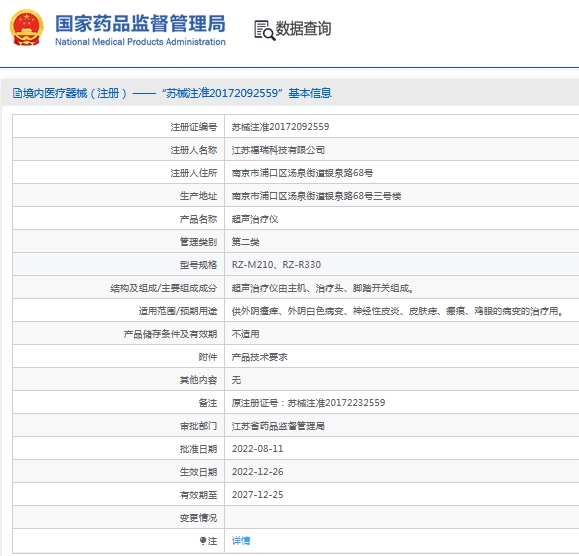Image resolution: width=579 pixels, height=556 pixels.
Task: Click the 备注 label
Action: (208, 403)
